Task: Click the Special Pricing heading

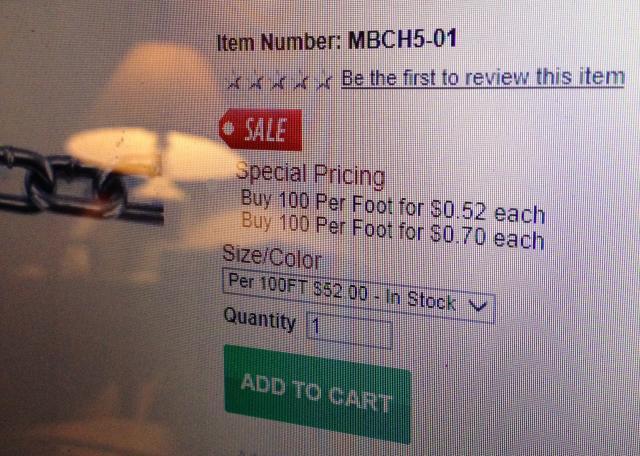Action: tap(310, 174)
